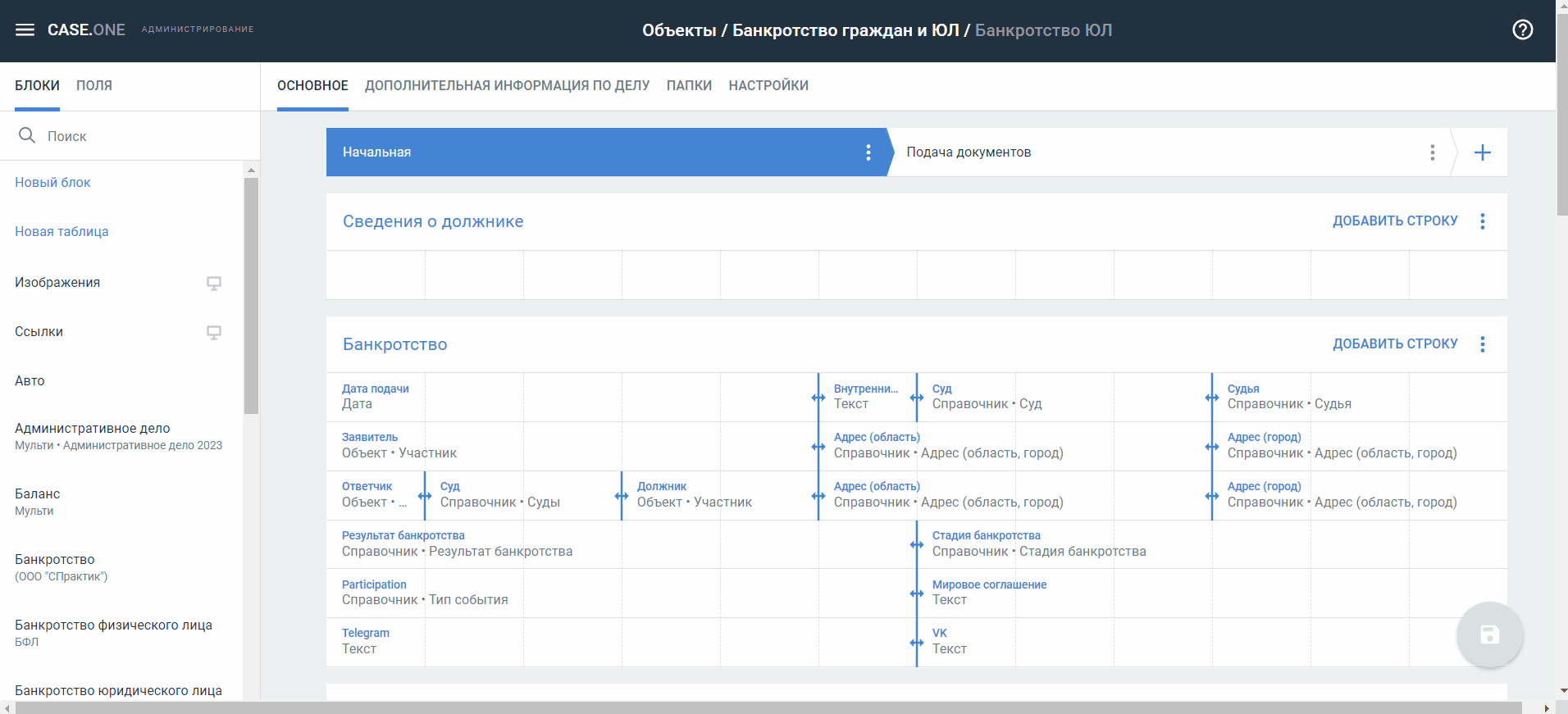Open the Подача документов stage options menu
The height and width of the screenshot is (714, 1568).
[x=1432, y=152]
